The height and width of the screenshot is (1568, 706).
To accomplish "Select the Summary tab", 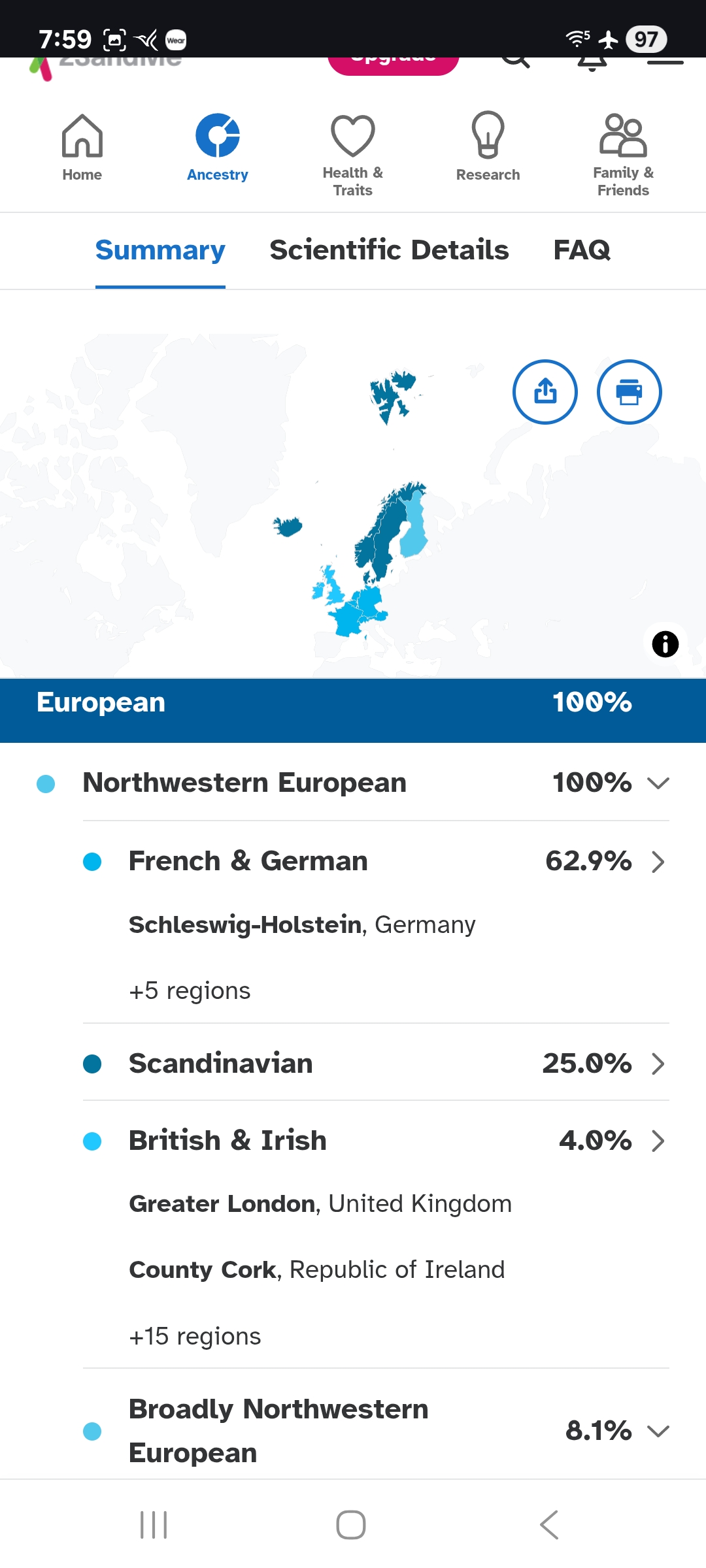I will (160, 250).
